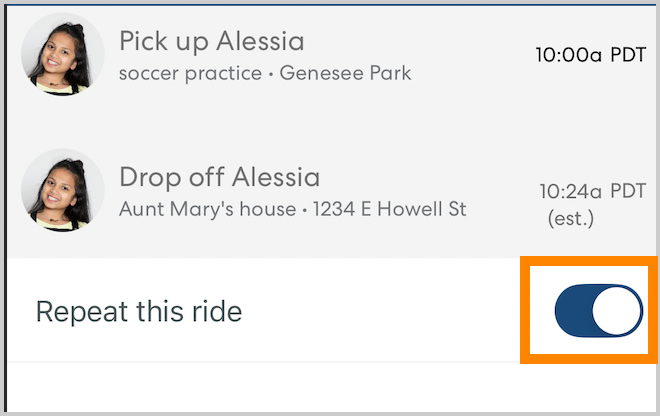Screen dimensions: 660x416
Task: Tap the (est.) estimate note
Action: coord(570,218)
